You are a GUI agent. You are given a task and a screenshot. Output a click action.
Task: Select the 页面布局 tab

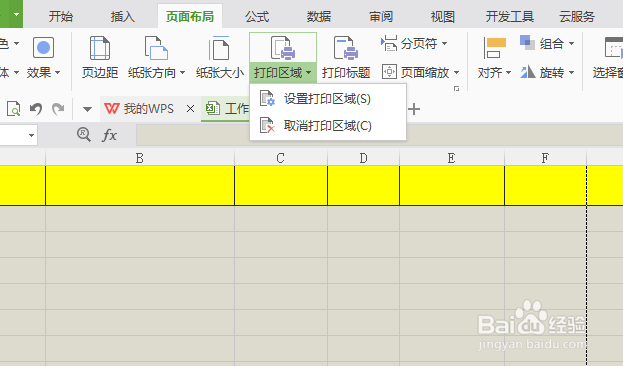click(x=190, y=17)
